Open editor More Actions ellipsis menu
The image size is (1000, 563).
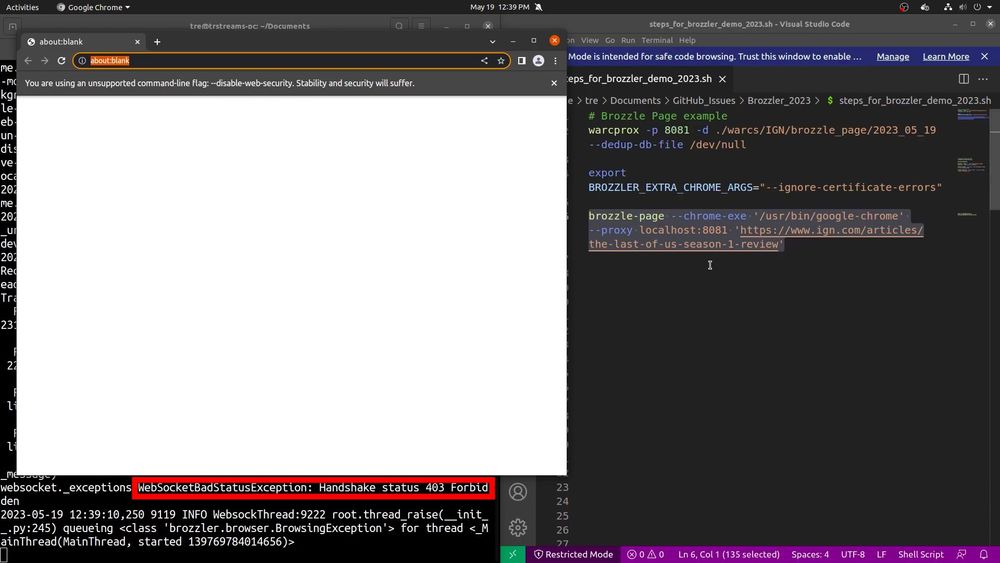(983, 79)
